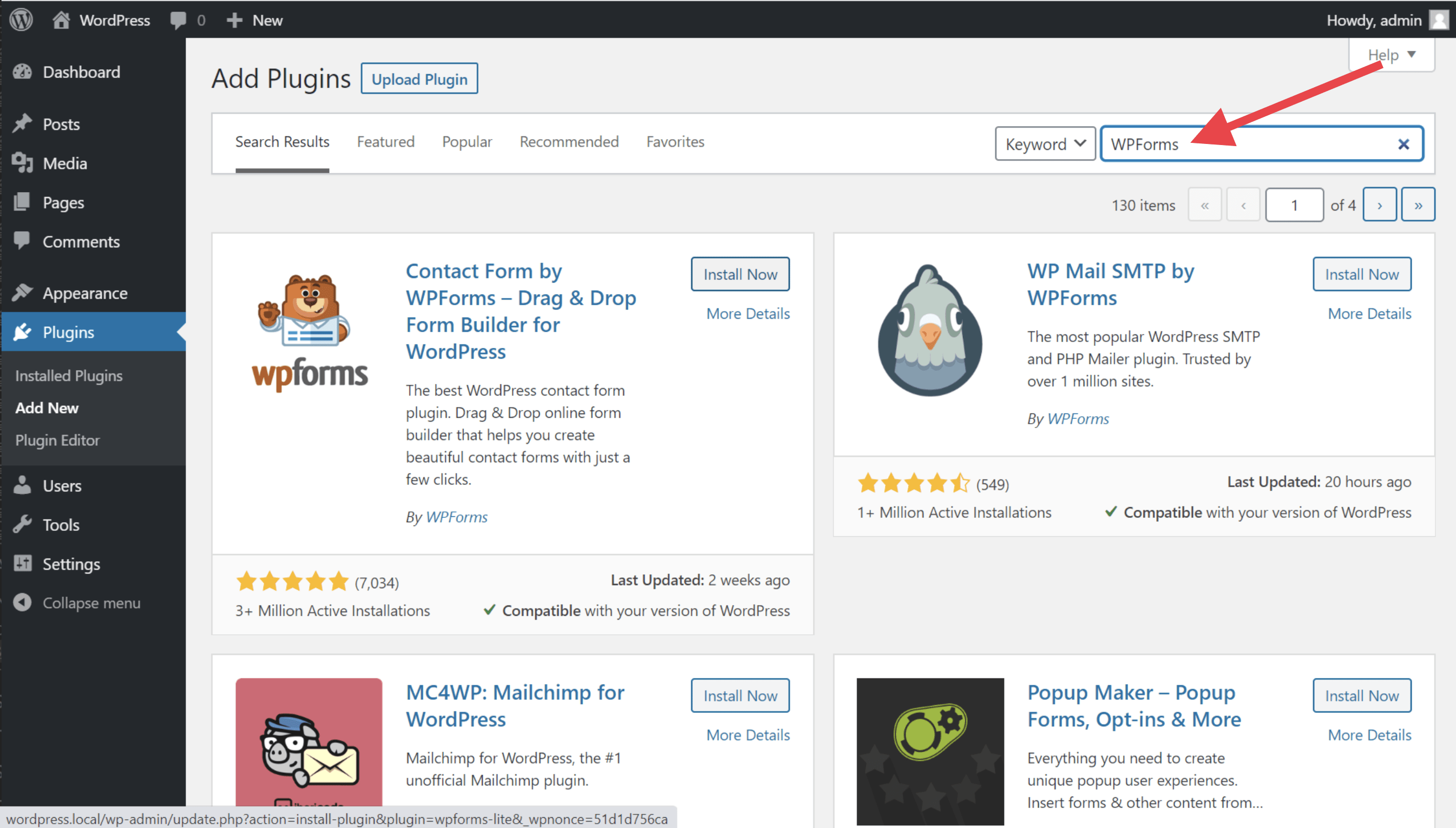1456x828 pixels.
Task: Open More Details for WP Mail SMTP
Action: [x=1369, y=313]
